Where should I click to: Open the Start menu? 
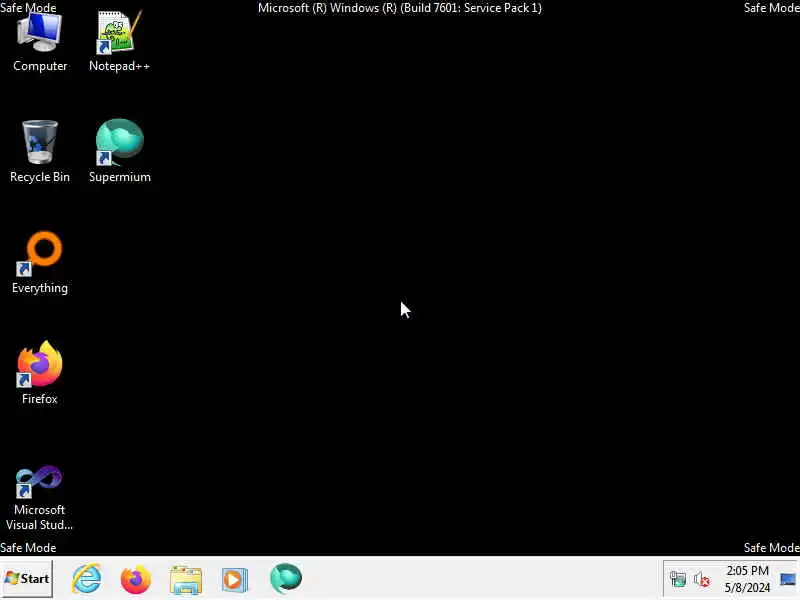click(27, 579)
